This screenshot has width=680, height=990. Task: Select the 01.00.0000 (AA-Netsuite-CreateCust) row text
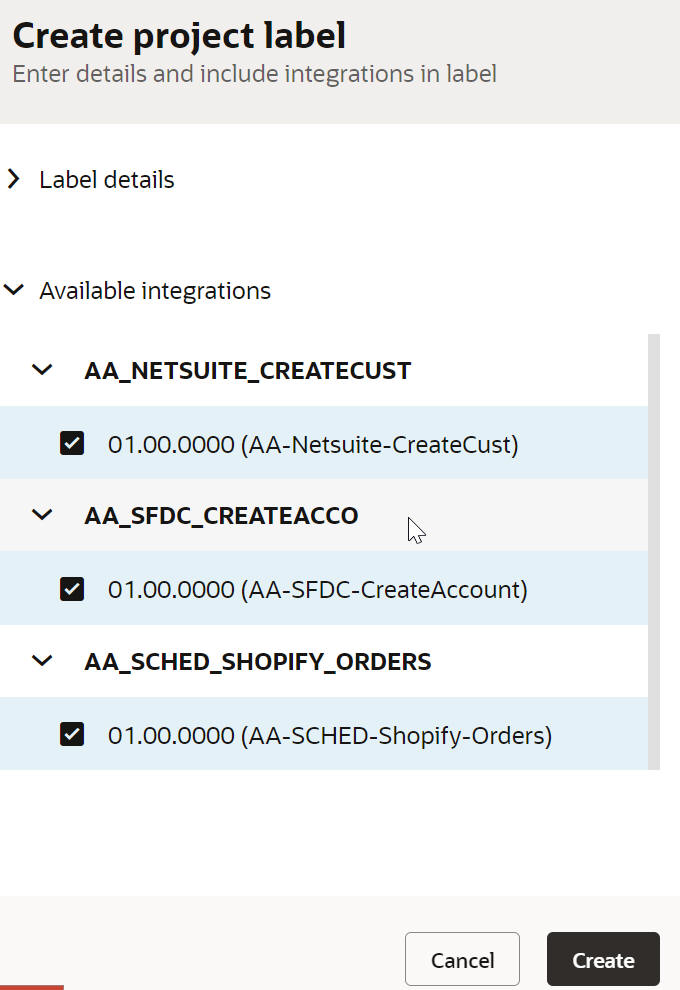coord(313,444)
